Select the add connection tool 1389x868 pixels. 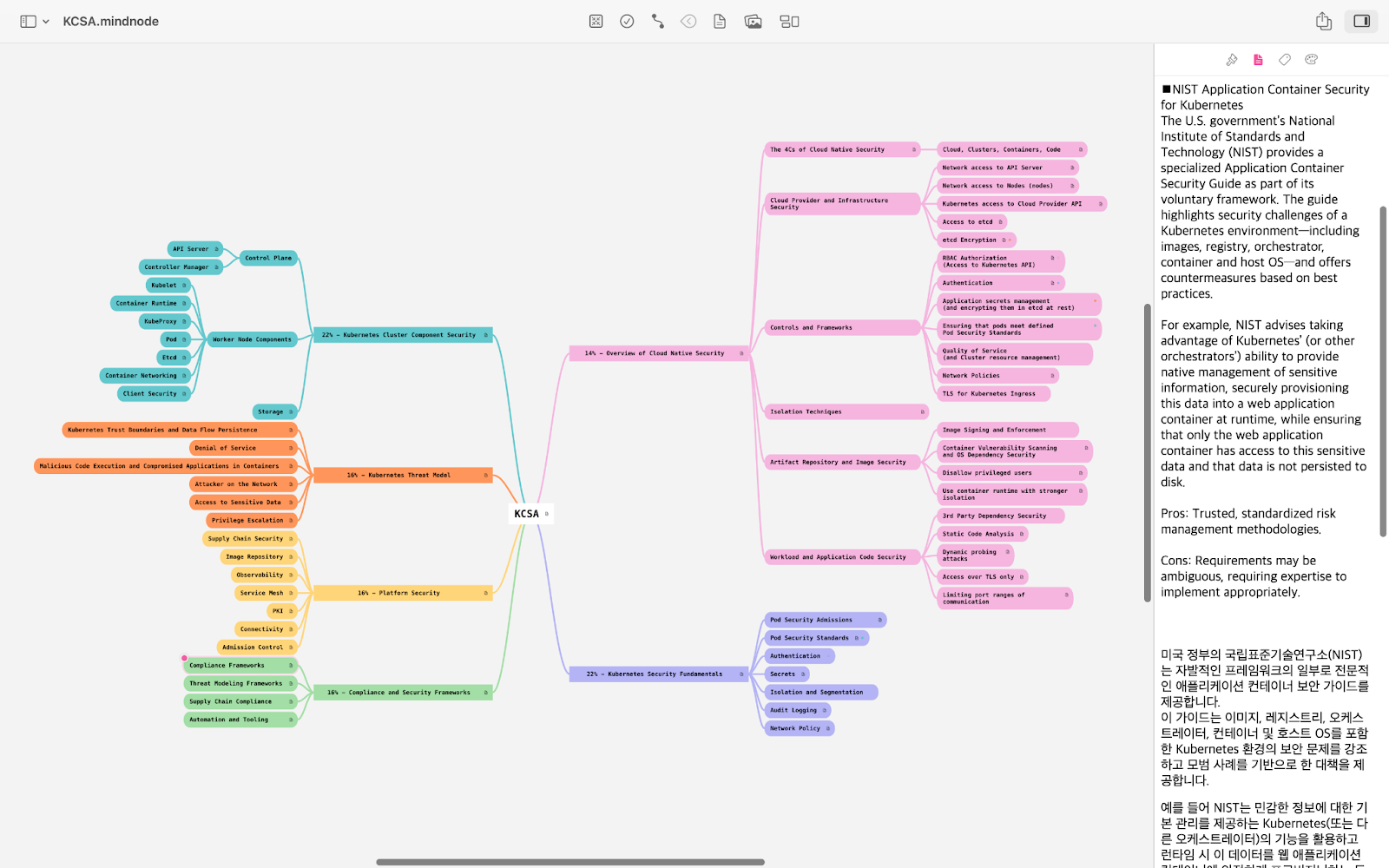(657, 22)
